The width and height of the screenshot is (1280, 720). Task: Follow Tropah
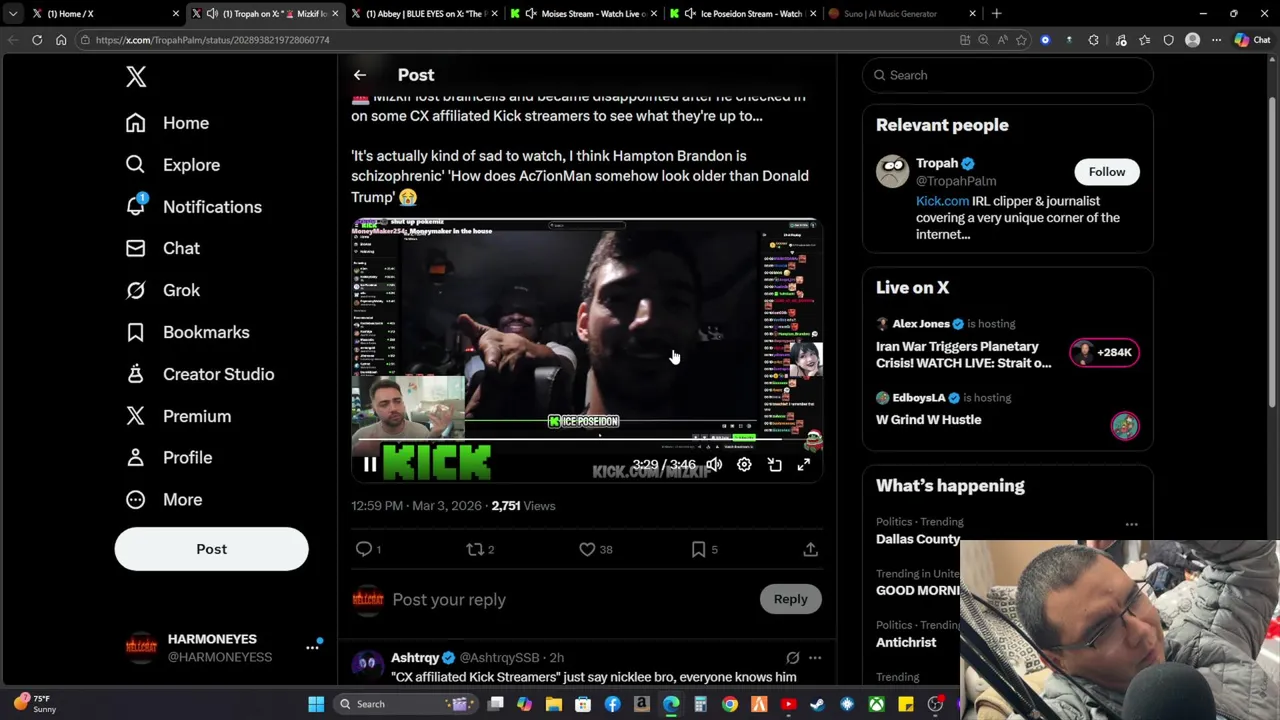pos(1107,172)
